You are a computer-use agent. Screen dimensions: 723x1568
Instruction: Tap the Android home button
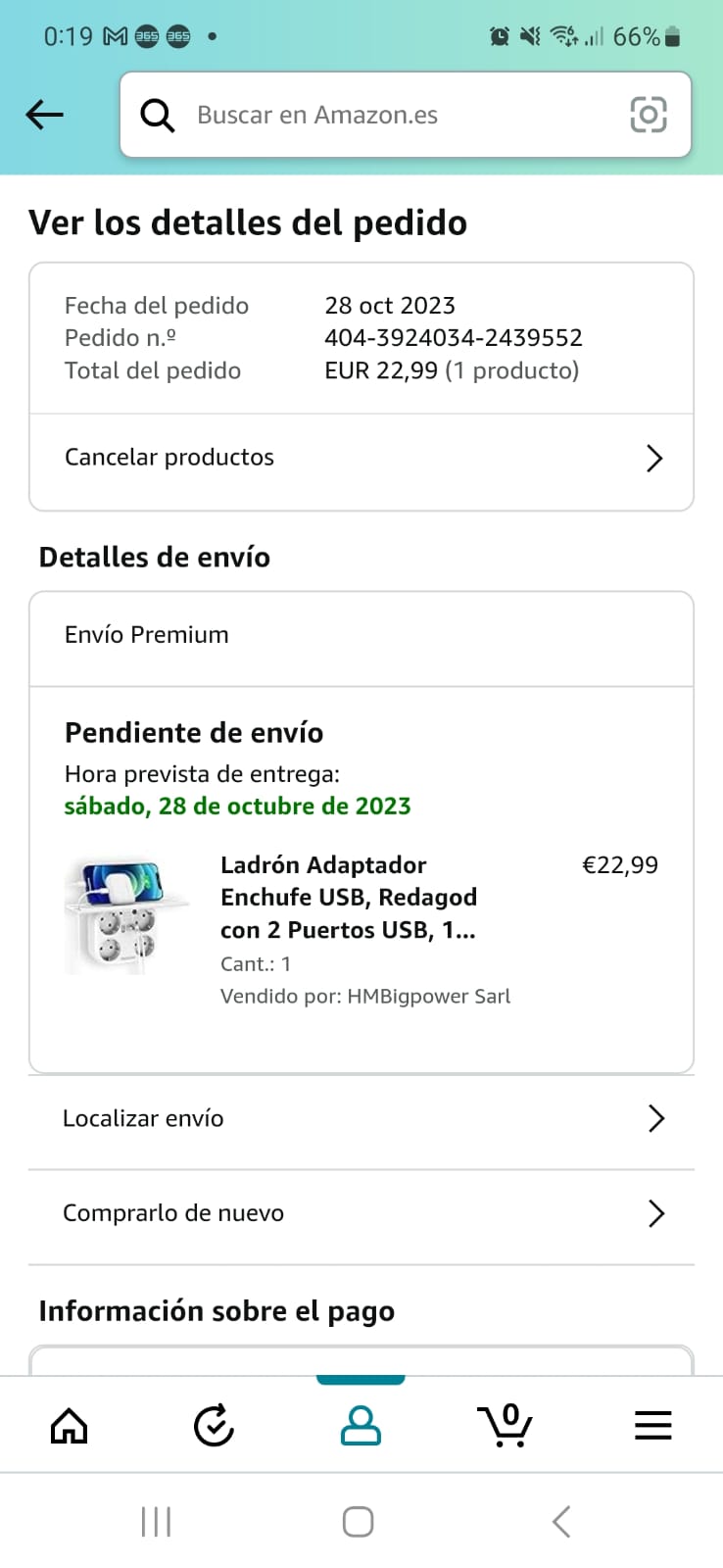(358, 1522)
